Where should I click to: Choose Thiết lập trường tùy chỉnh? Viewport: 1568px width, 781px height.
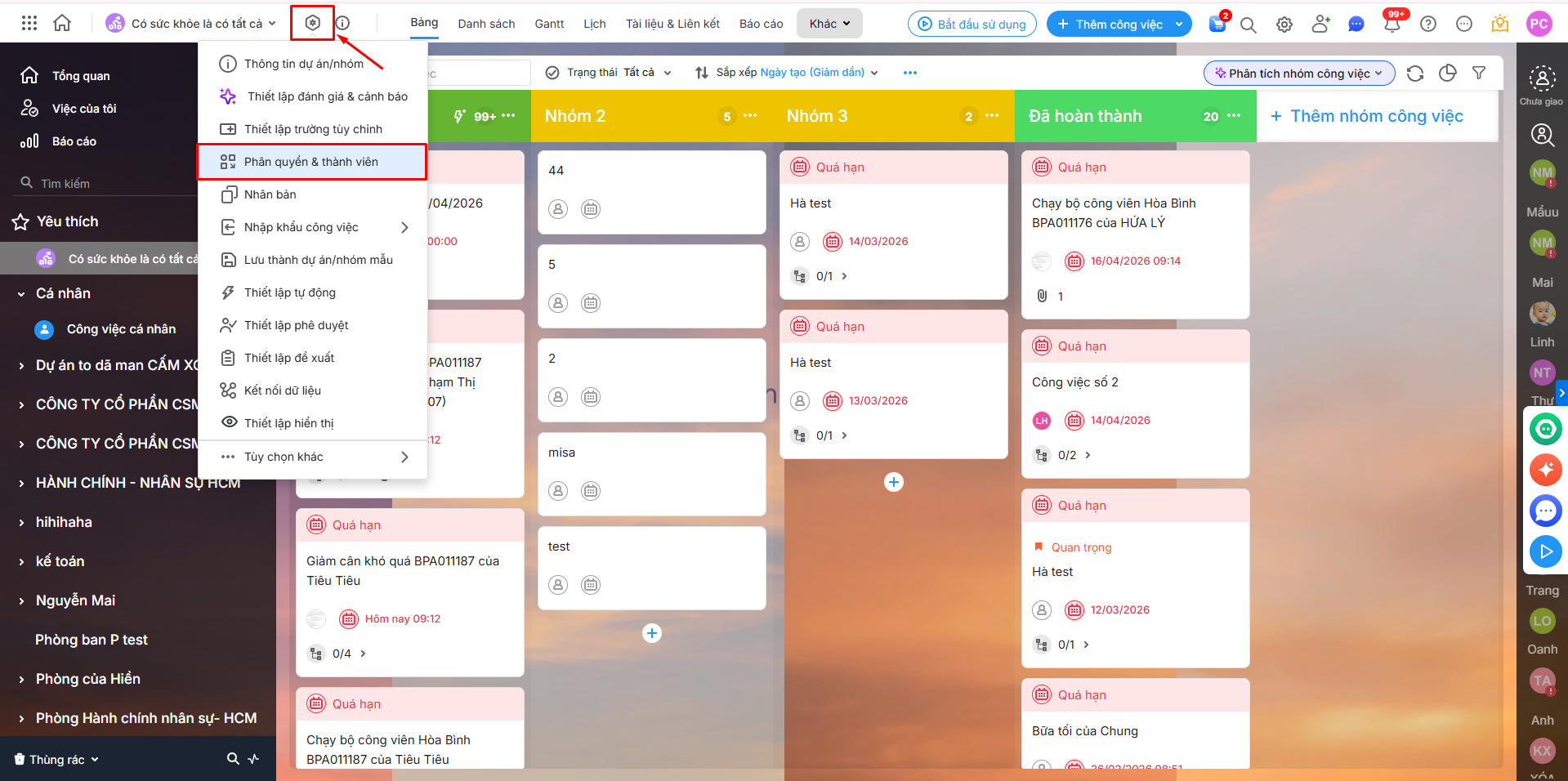[x=313, y=129]
